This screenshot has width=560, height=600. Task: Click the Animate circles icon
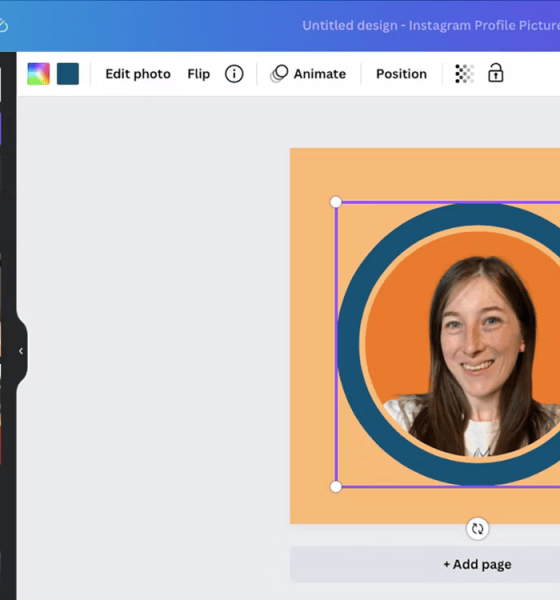click(x=279, y=73)
